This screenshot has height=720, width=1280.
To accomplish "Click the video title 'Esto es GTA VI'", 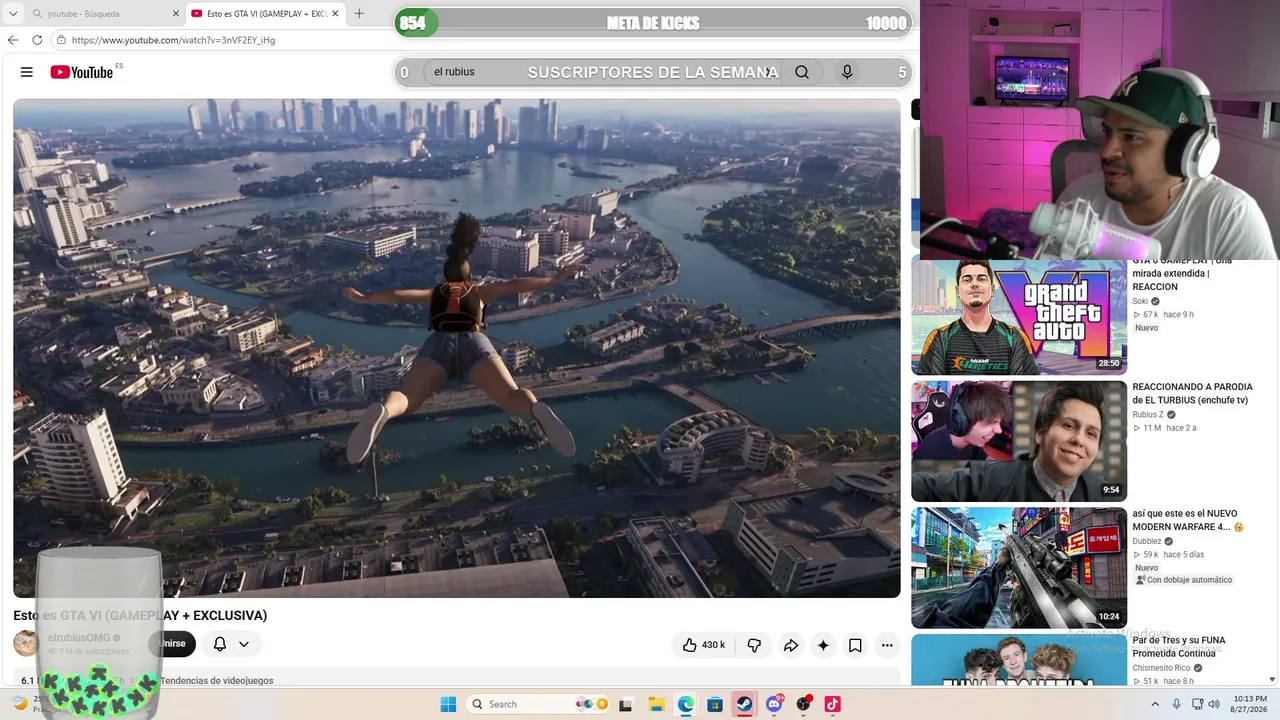I will click(140, 615).
